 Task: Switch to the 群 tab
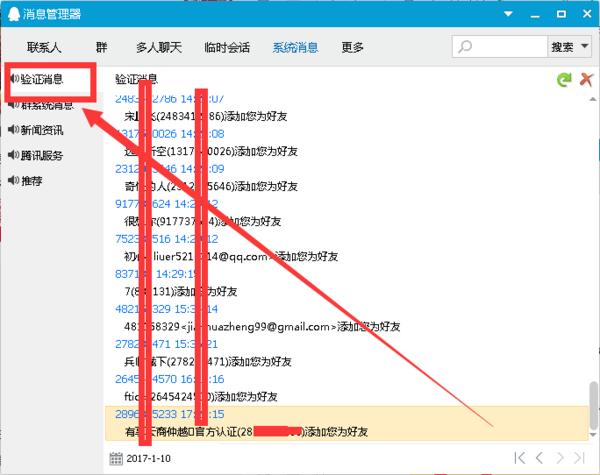coord(101,47)
